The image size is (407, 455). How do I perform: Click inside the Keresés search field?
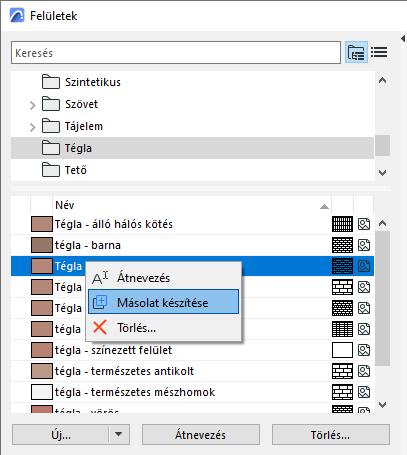[176, 53]
